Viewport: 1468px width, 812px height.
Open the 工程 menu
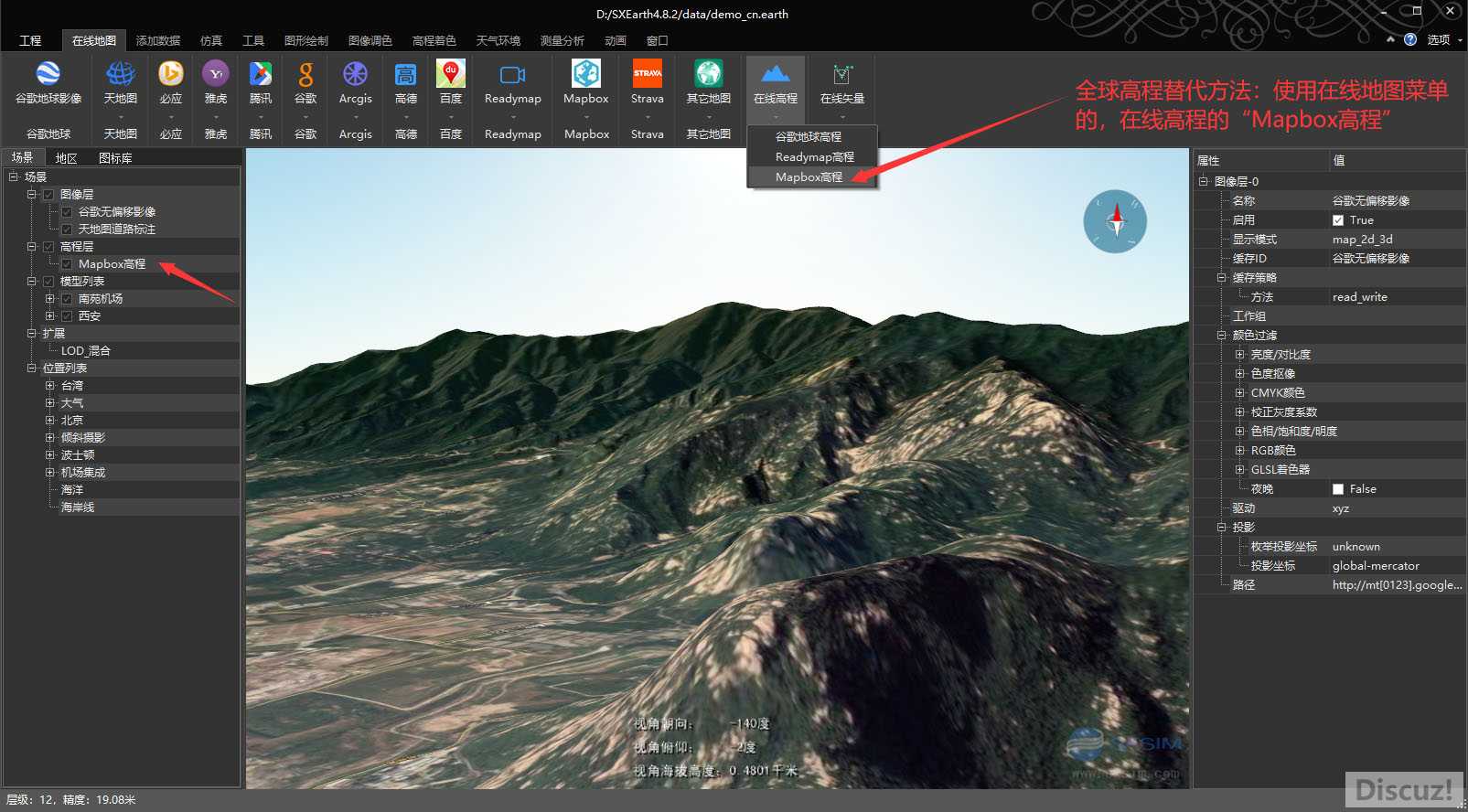point(30,40)
